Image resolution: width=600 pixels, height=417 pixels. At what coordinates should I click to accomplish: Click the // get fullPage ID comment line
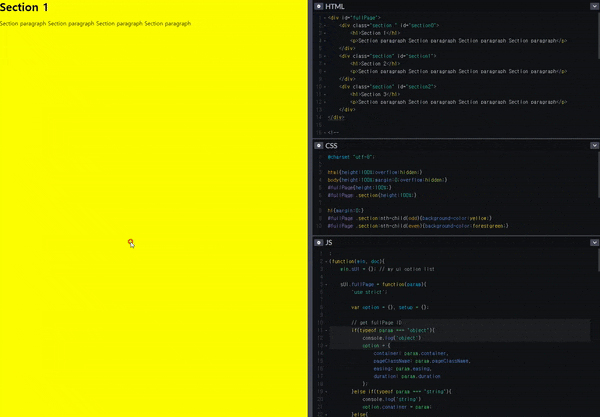[376, 323]
